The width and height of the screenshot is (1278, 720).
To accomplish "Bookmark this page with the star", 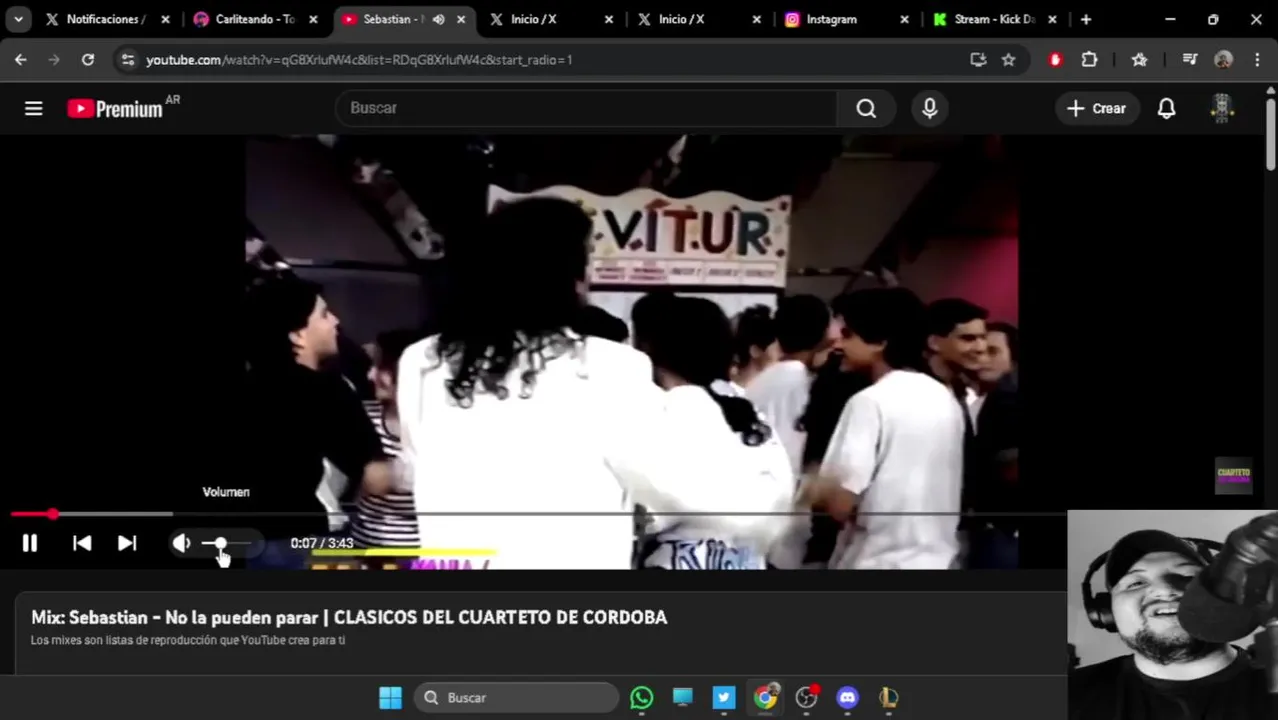I will pyautogui.click(x=1009, y=60).
